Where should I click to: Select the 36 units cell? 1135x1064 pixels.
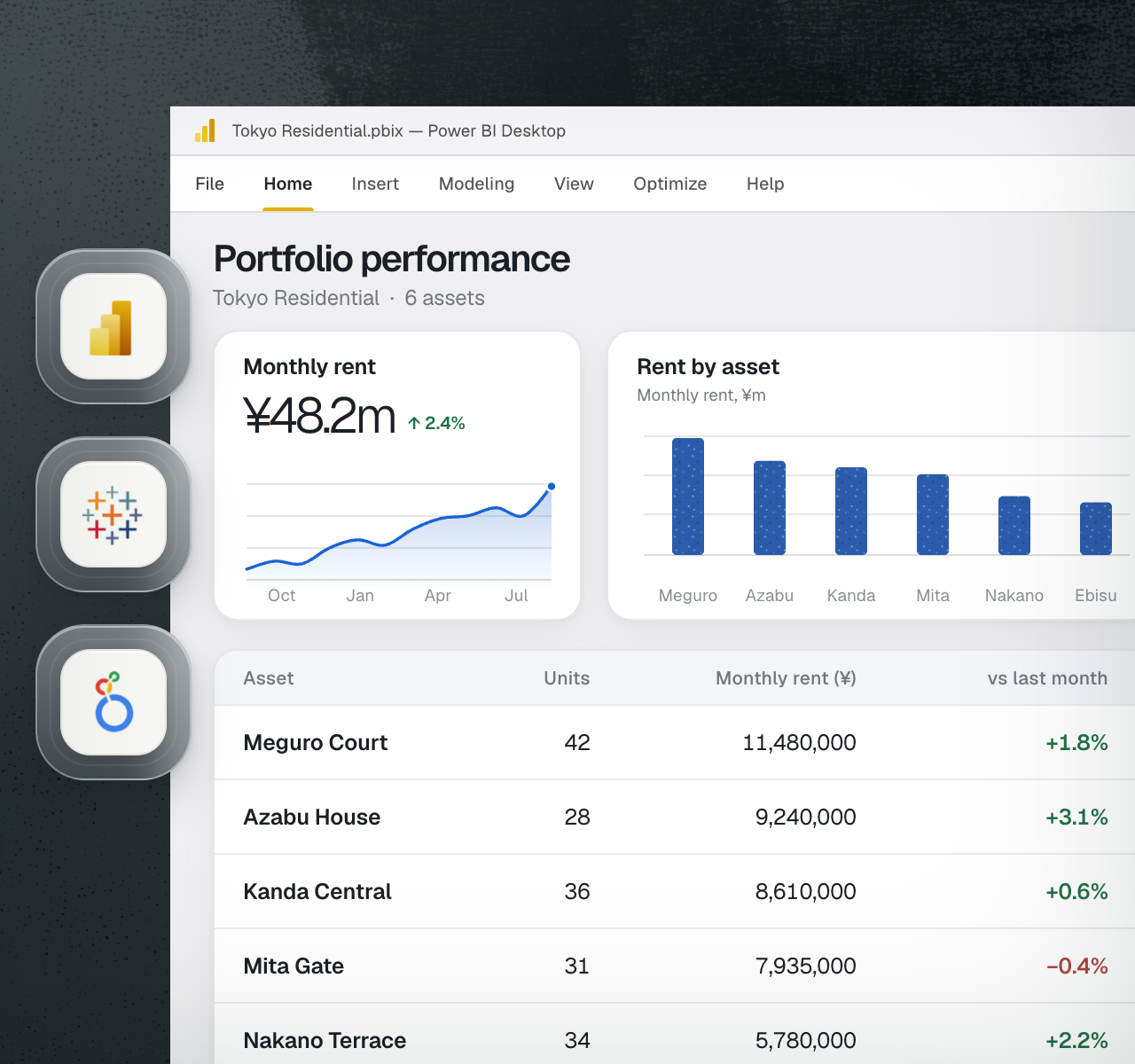(x=577, y=891)
